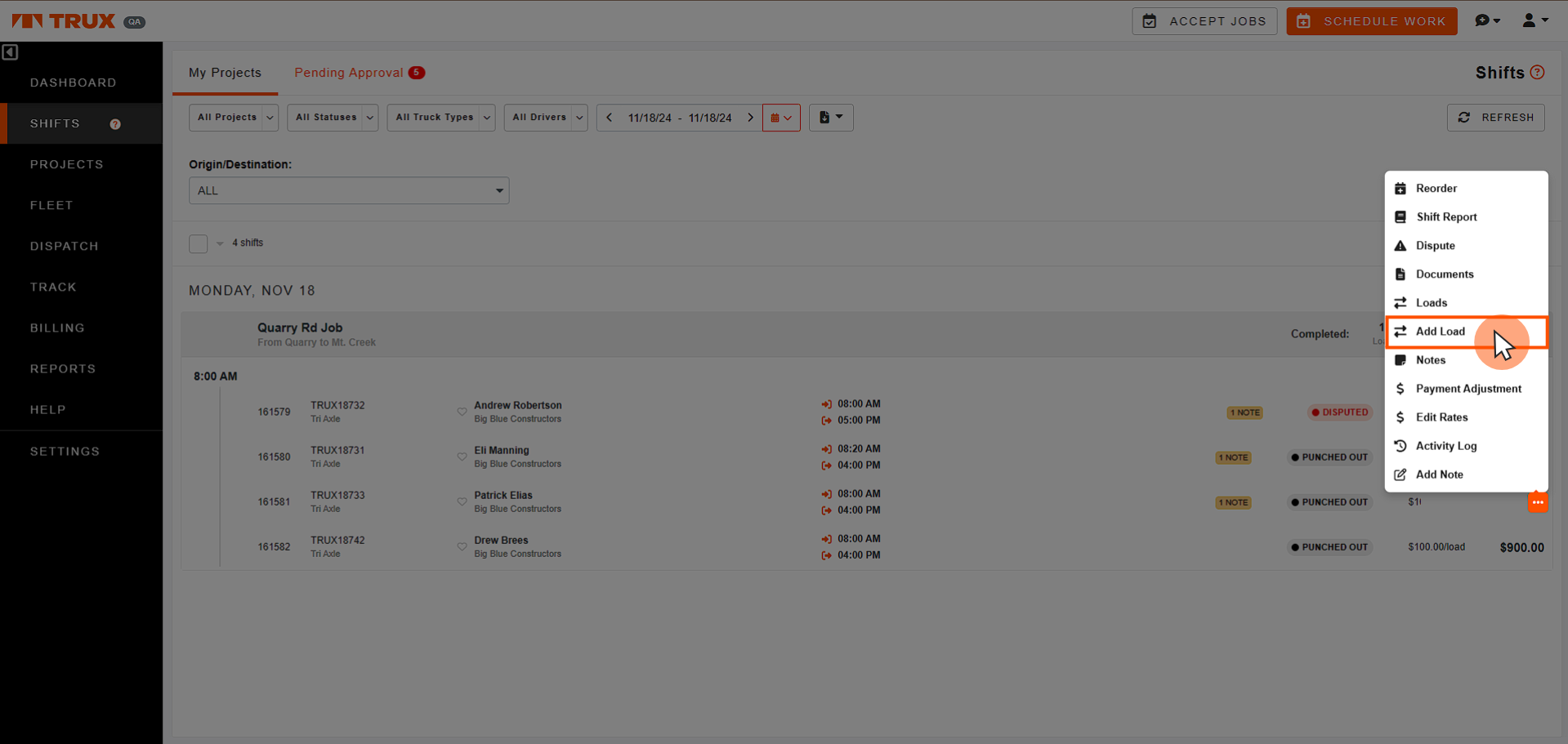Open Activity Log from the menu
This screenshot has height=744, width=1568.
click(x=1466, y=446)
